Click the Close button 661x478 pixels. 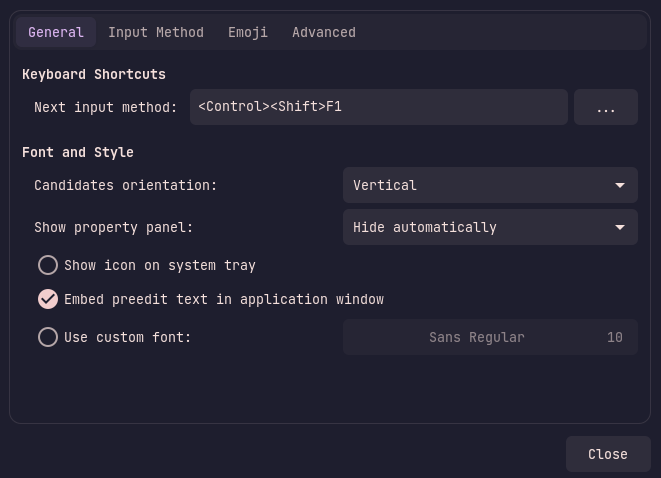(608, 454)
